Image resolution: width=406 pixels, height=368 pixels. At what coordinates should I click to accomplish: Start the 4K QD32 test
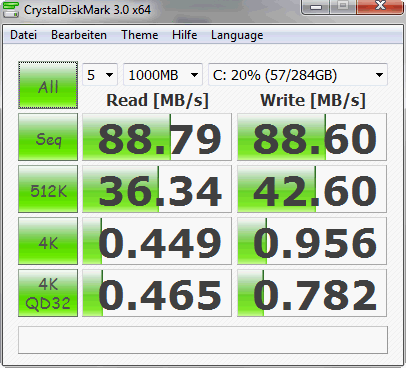pyautogui.click(x=48, y=293)
